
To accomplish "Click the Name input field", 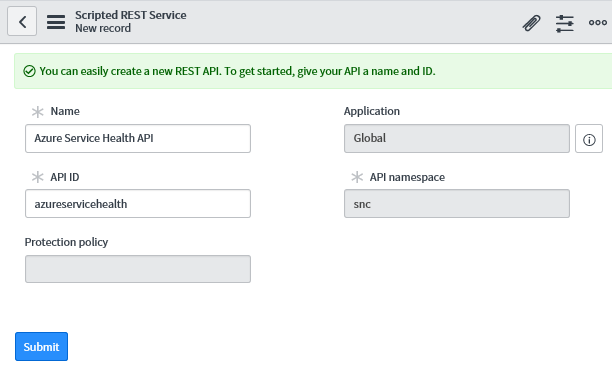I will coord(138,139).
